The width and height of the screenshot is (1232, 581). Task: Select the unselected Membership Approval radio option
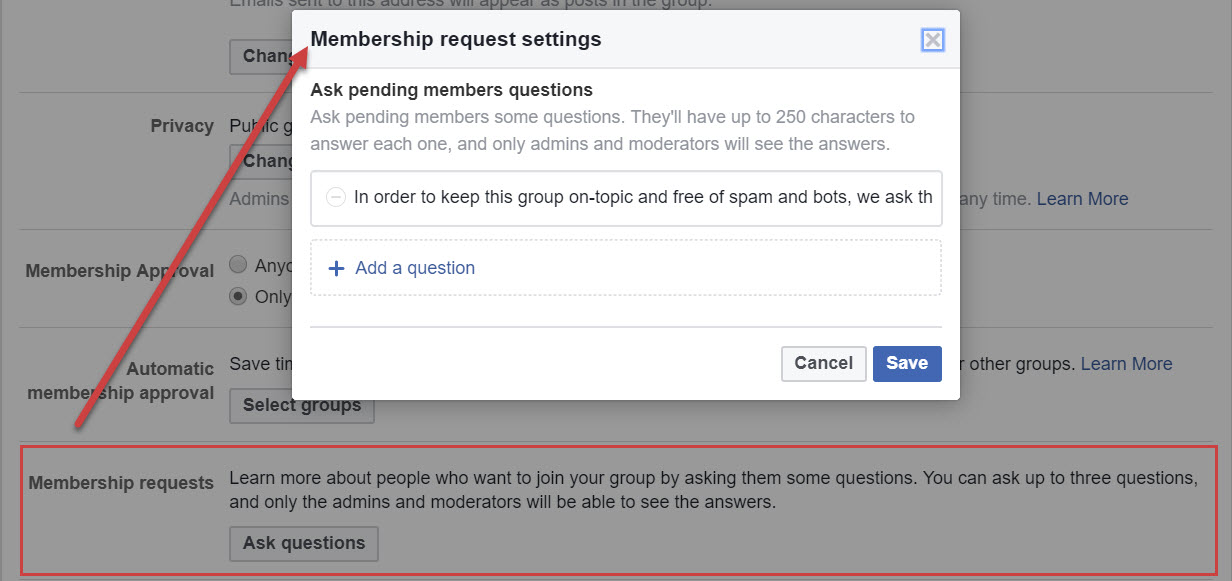(x=238, y=265)
